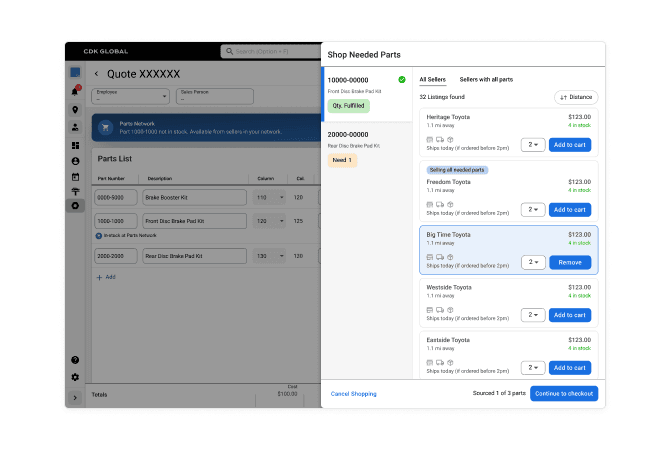
Task: Click Heritage Toyota delivery truck icon
Action: 440,139
